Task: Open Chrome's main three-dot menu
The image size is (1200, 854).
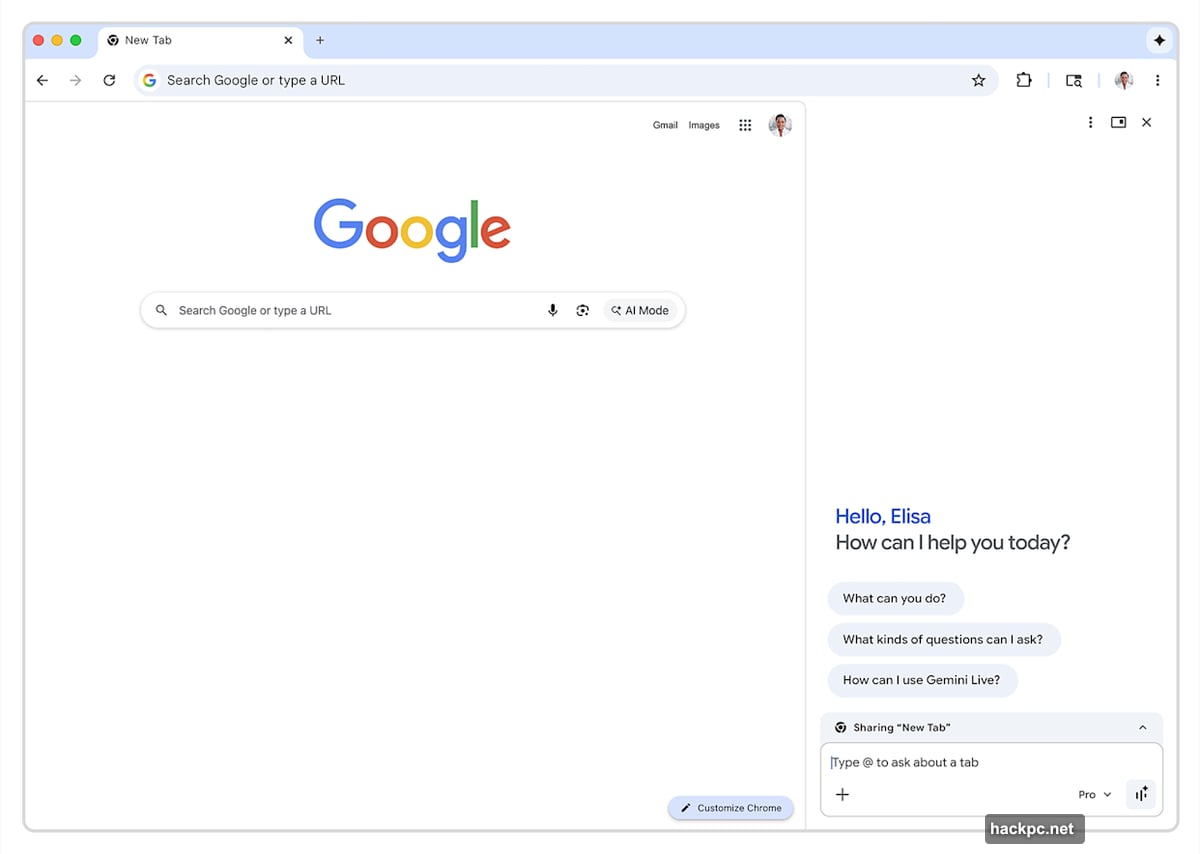Action: coord(1157,80)
